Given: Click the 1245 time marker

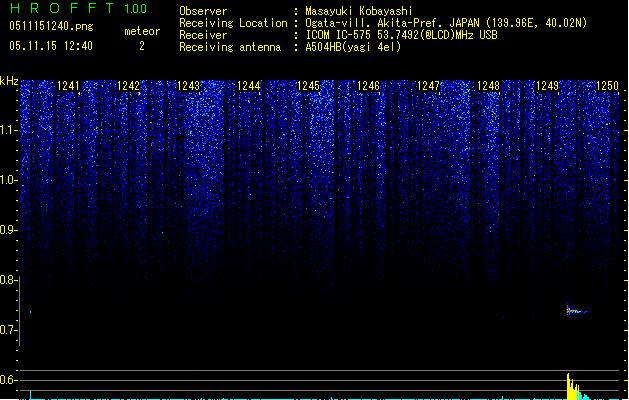Looking at the screenshot, I should pos(308,86).
